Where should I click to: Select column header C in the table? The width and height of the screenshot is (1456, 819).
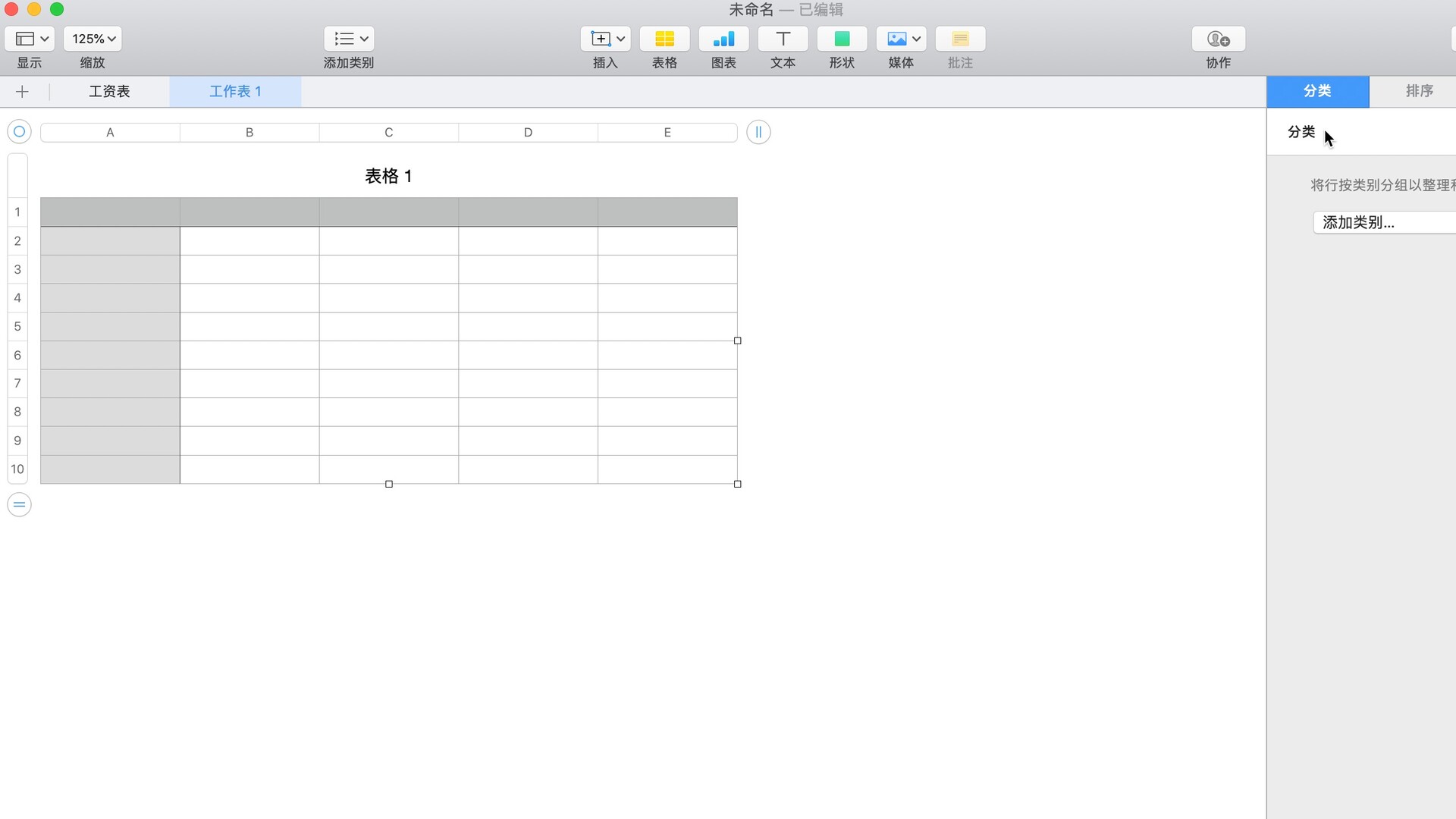coord(388,131)
